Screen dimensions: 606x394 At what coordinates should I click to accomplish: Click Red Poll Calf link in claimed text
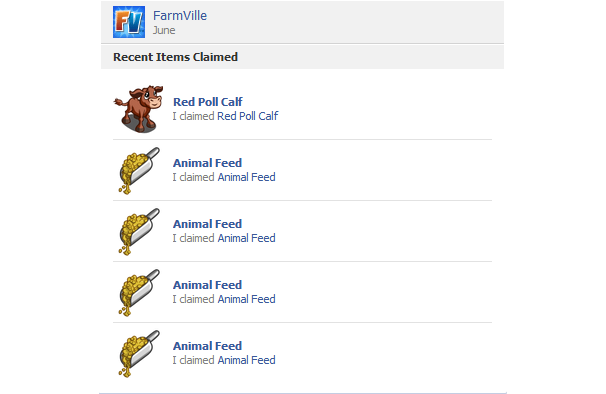(247, 116)
